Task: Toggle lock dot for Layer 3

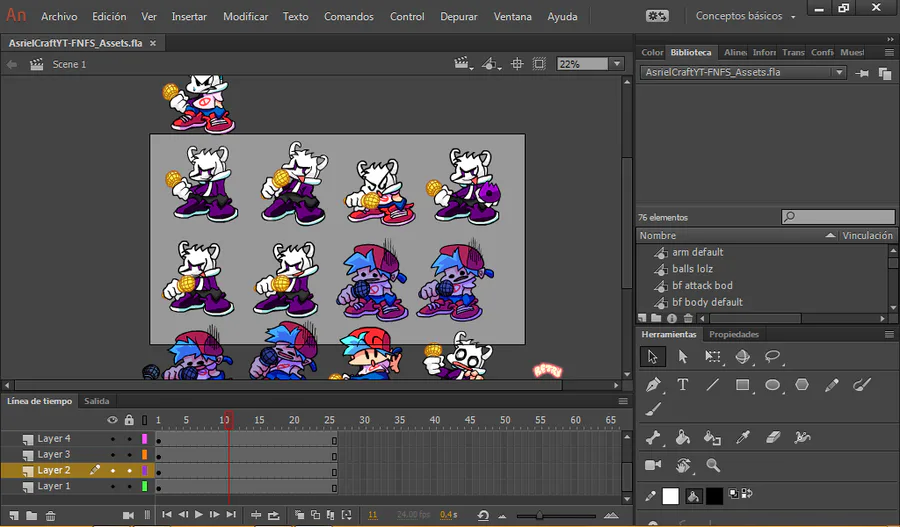Action: 129,455
